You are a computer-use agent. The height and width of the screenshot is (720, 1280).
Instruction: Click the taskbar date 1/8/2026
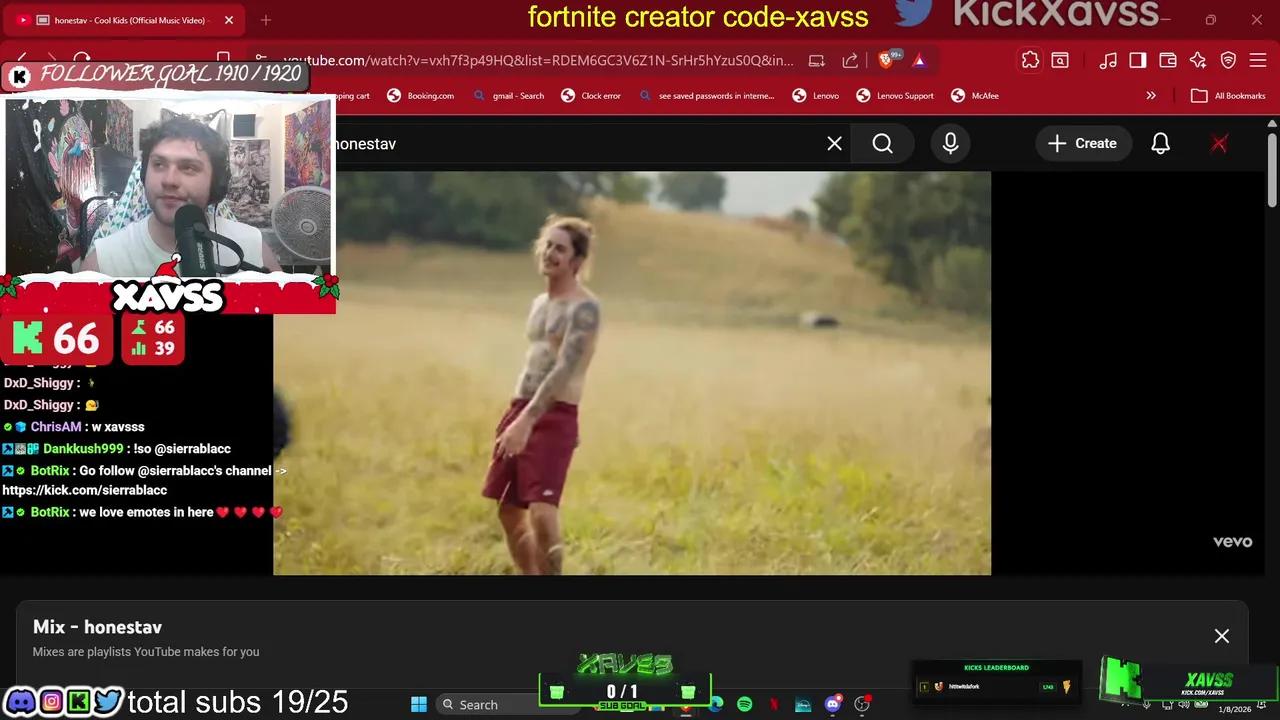(x=1235, y=709)
